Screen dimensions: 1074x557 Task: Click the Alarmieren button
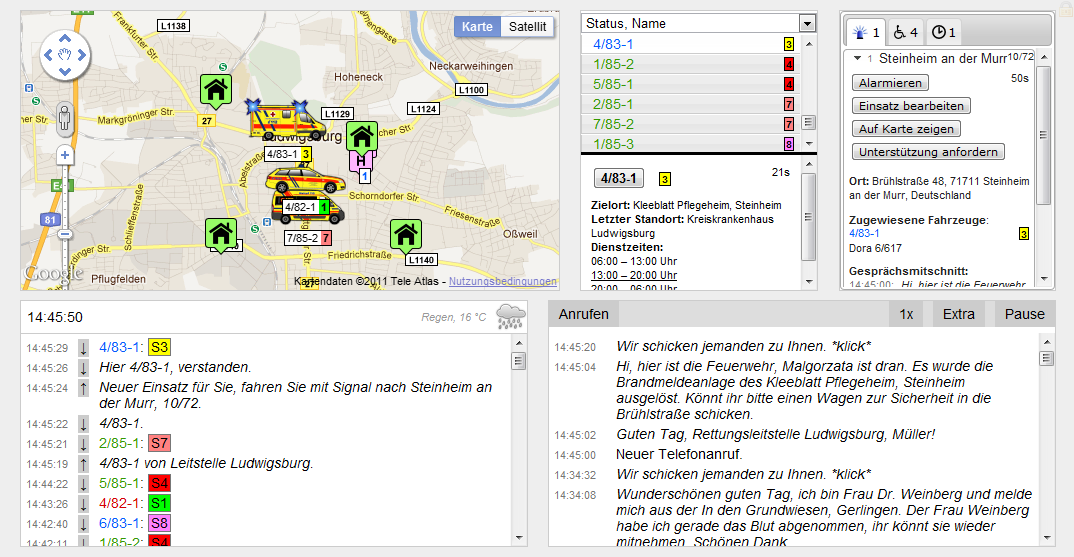[890, 83]
